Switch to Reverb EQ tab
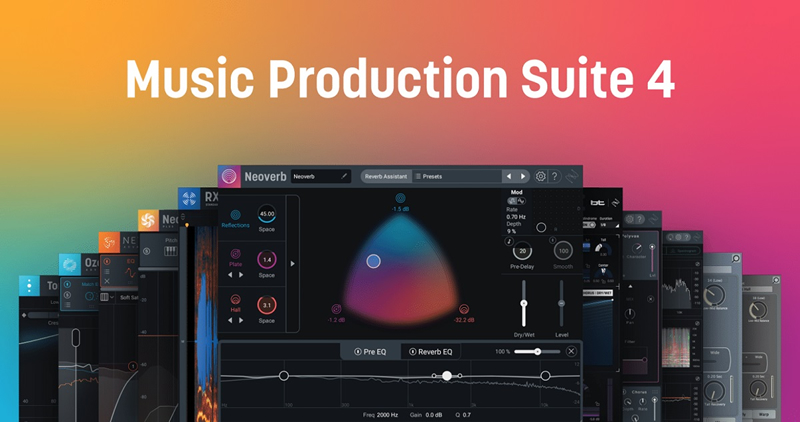The width and height of the screenshot is (800, 422). [x=431, y=352]
